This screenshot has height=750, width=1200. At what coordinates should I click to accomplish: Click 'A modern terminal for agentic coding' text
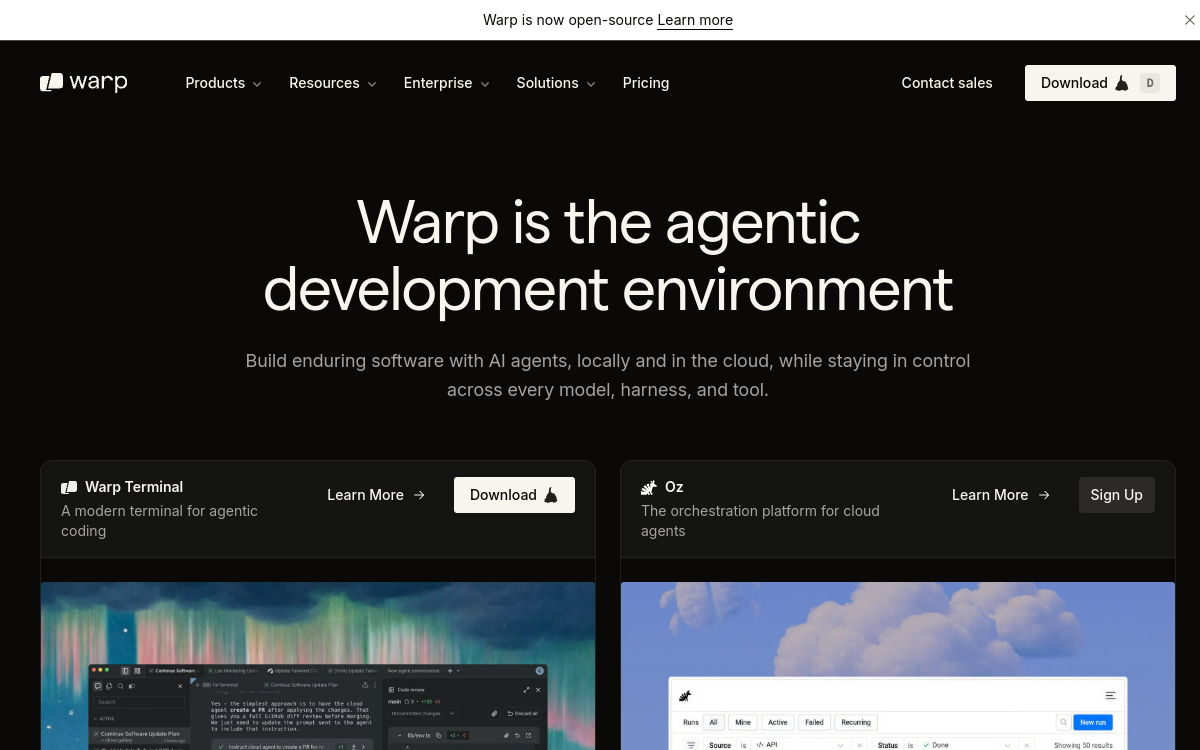pos(160,521)
